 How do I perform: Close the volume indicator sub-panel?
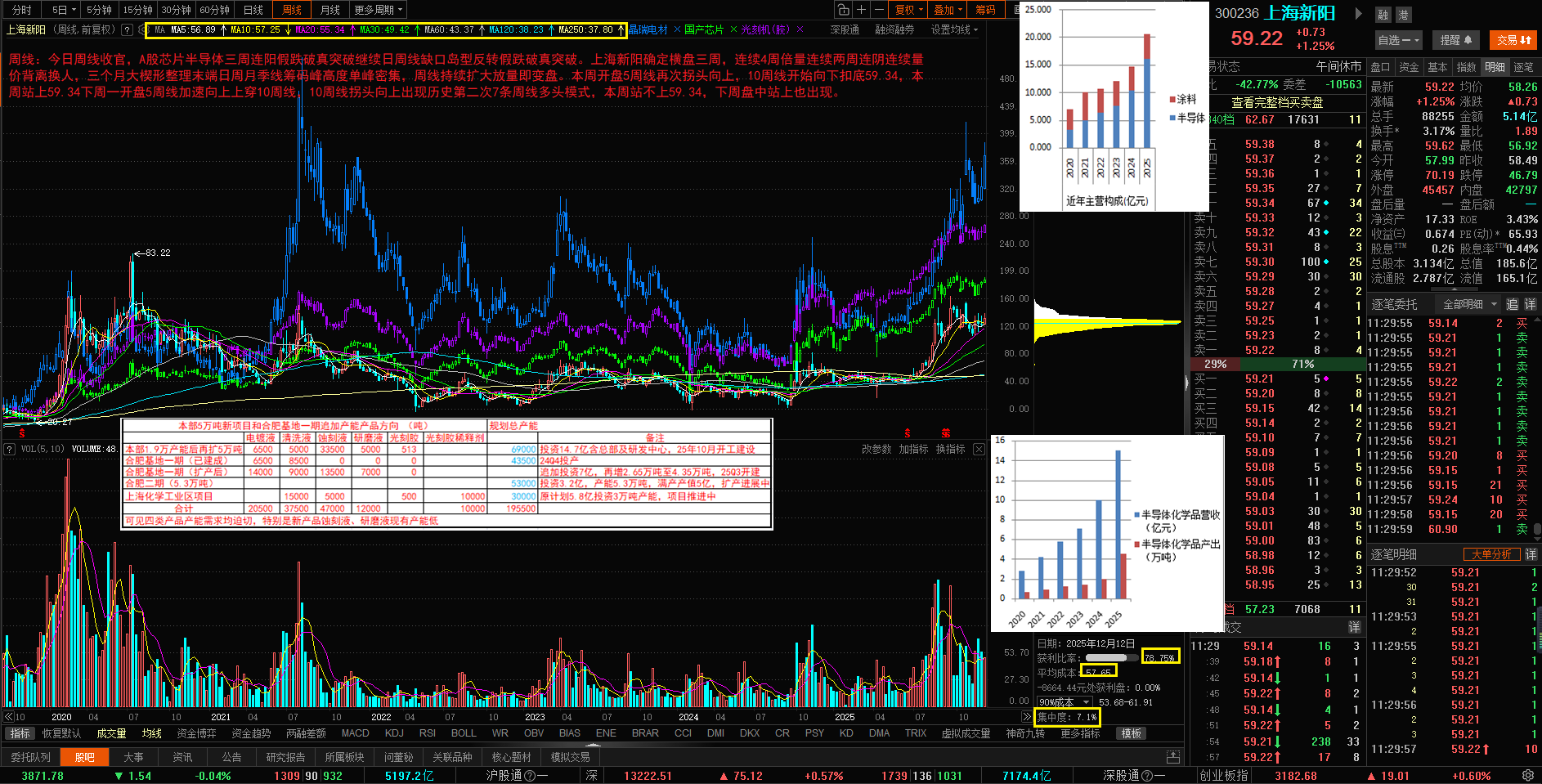pos(979,449)
